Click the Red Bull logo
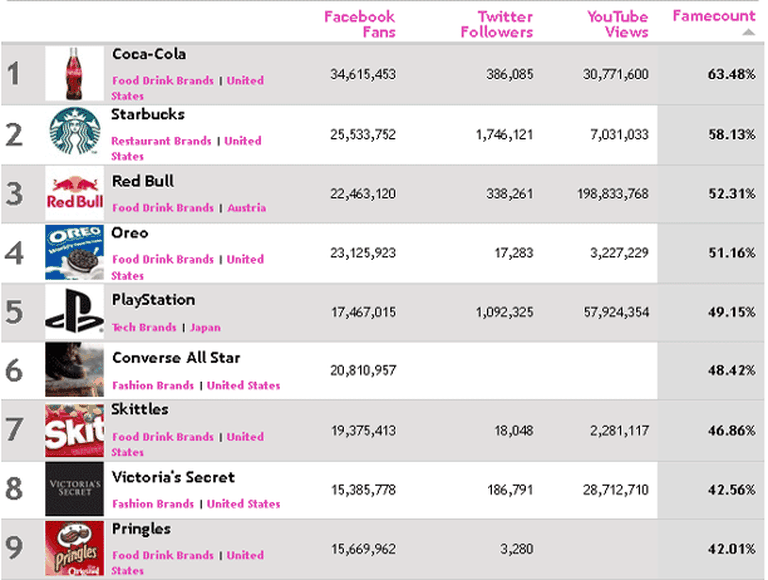The width and height of the screenshot is (768, 580). pos(74,194)
